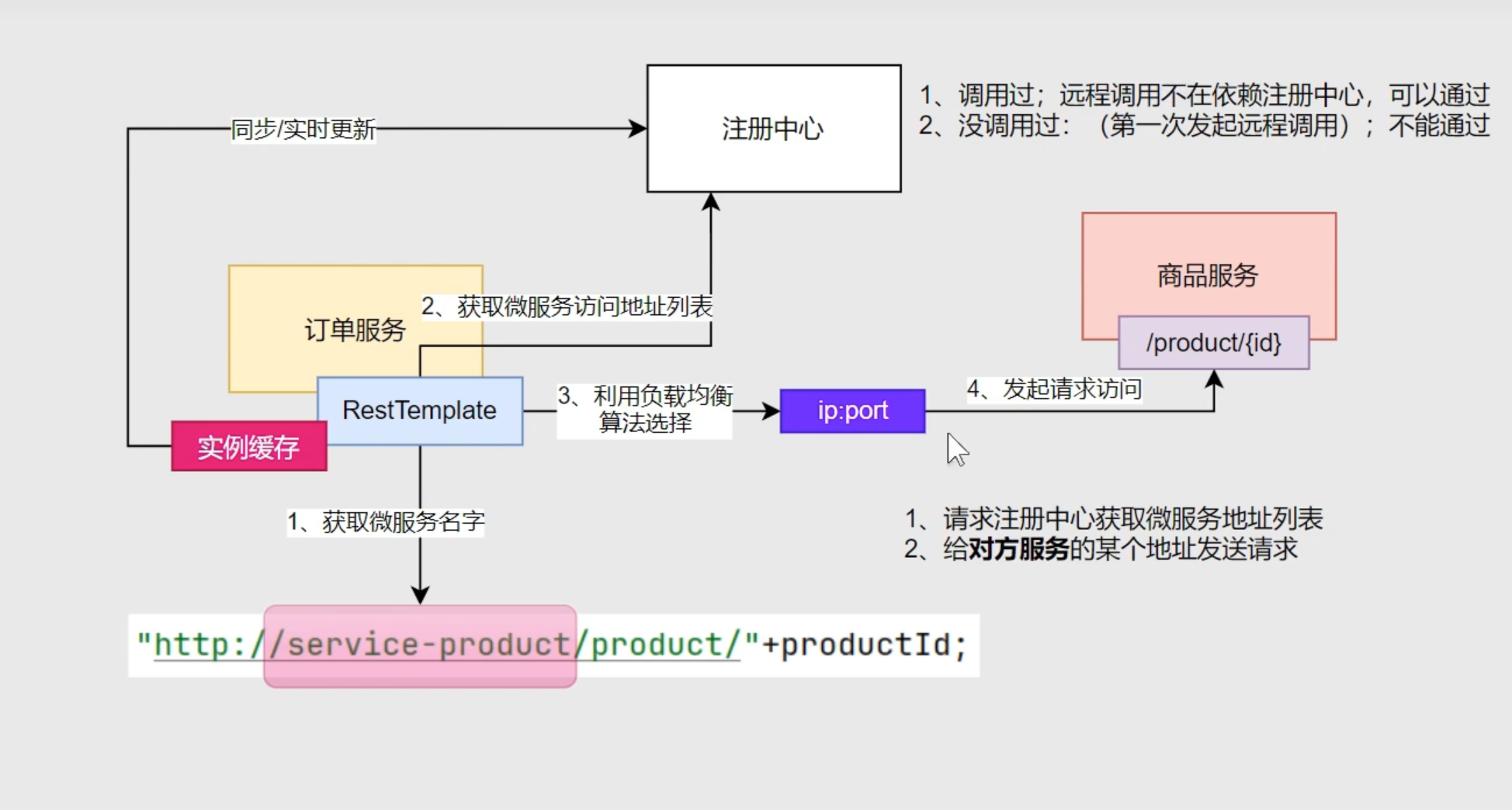Click the 同步/实时更新 connector label
This screenshot has width=1512, height=810.
(303, 129)
